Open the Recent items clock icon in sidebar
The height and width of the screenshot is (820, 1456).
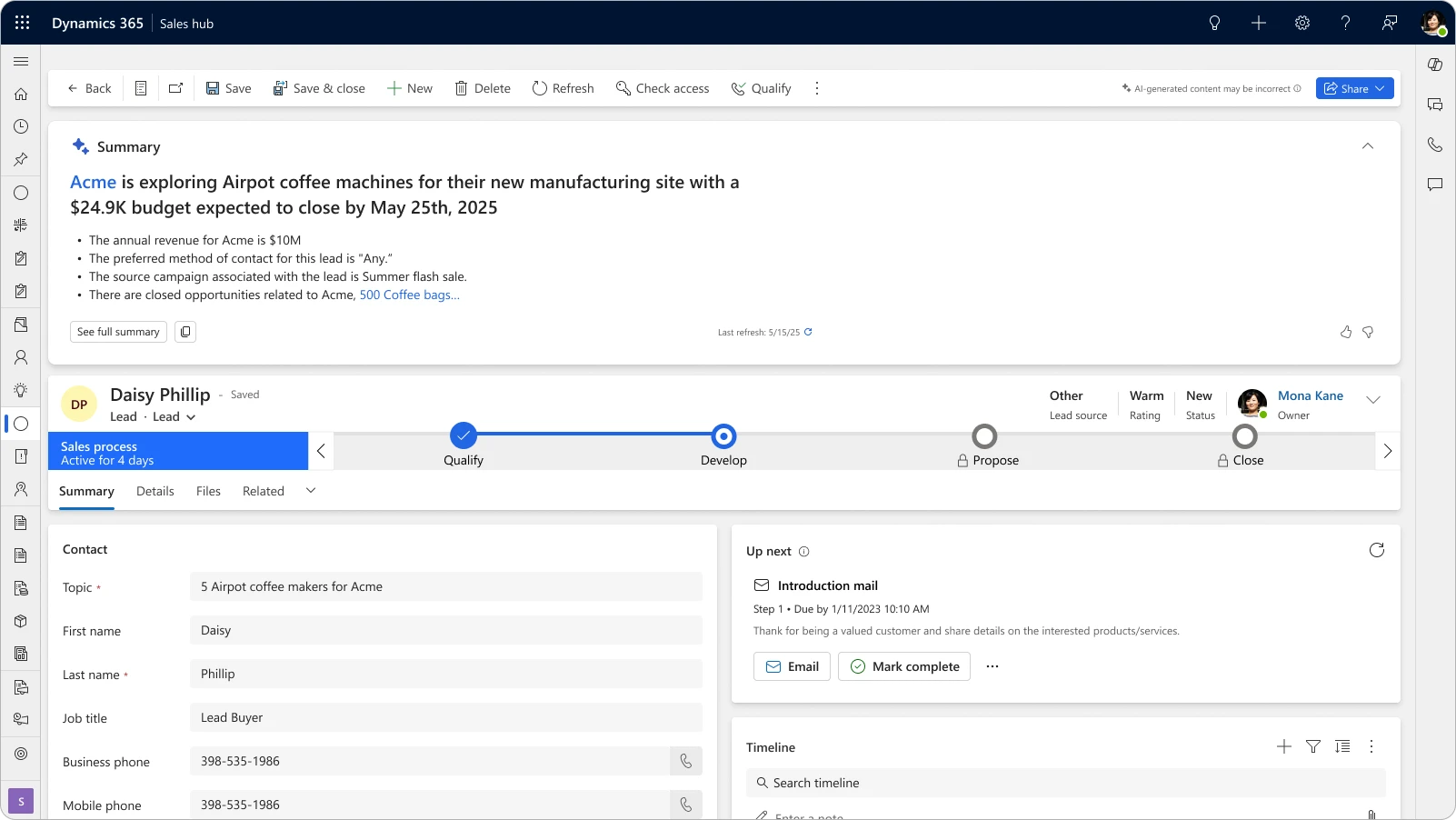(20, 127)
